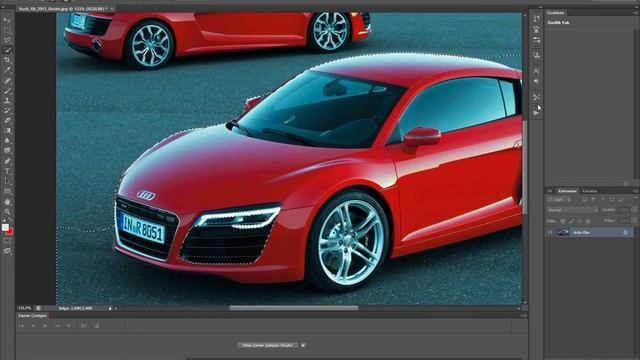Viewport: 640px width, 360px height.
Task: Go to next frame in timeline
Action: click(x=57, y=326)
